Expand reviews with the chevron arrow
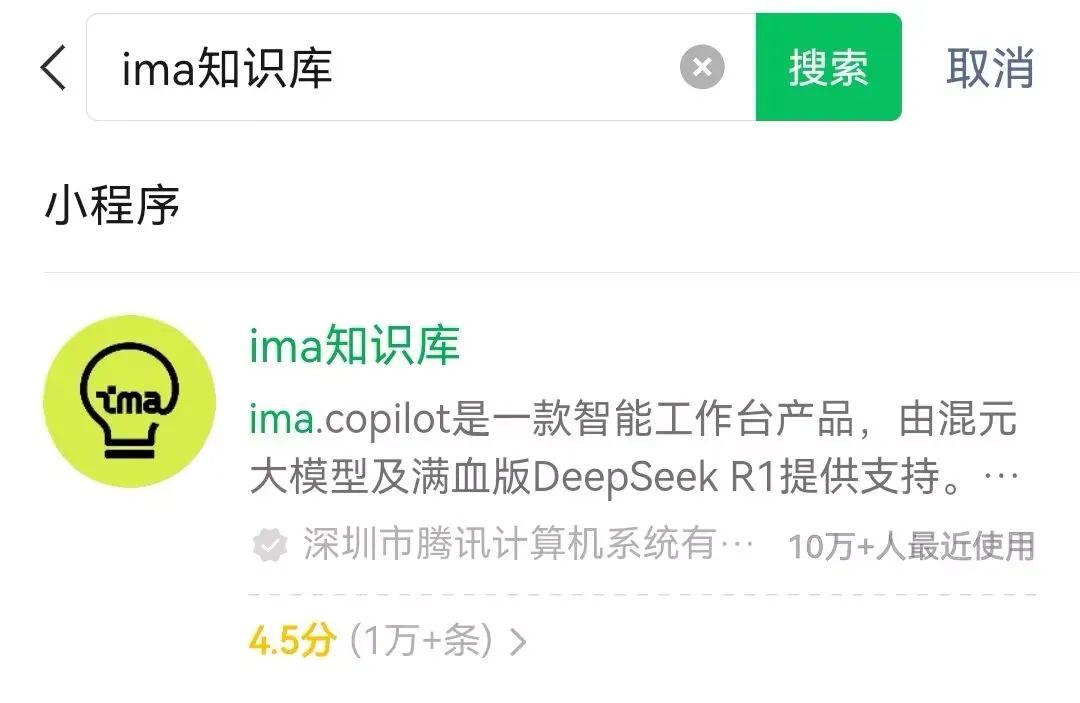 [518, 641]
